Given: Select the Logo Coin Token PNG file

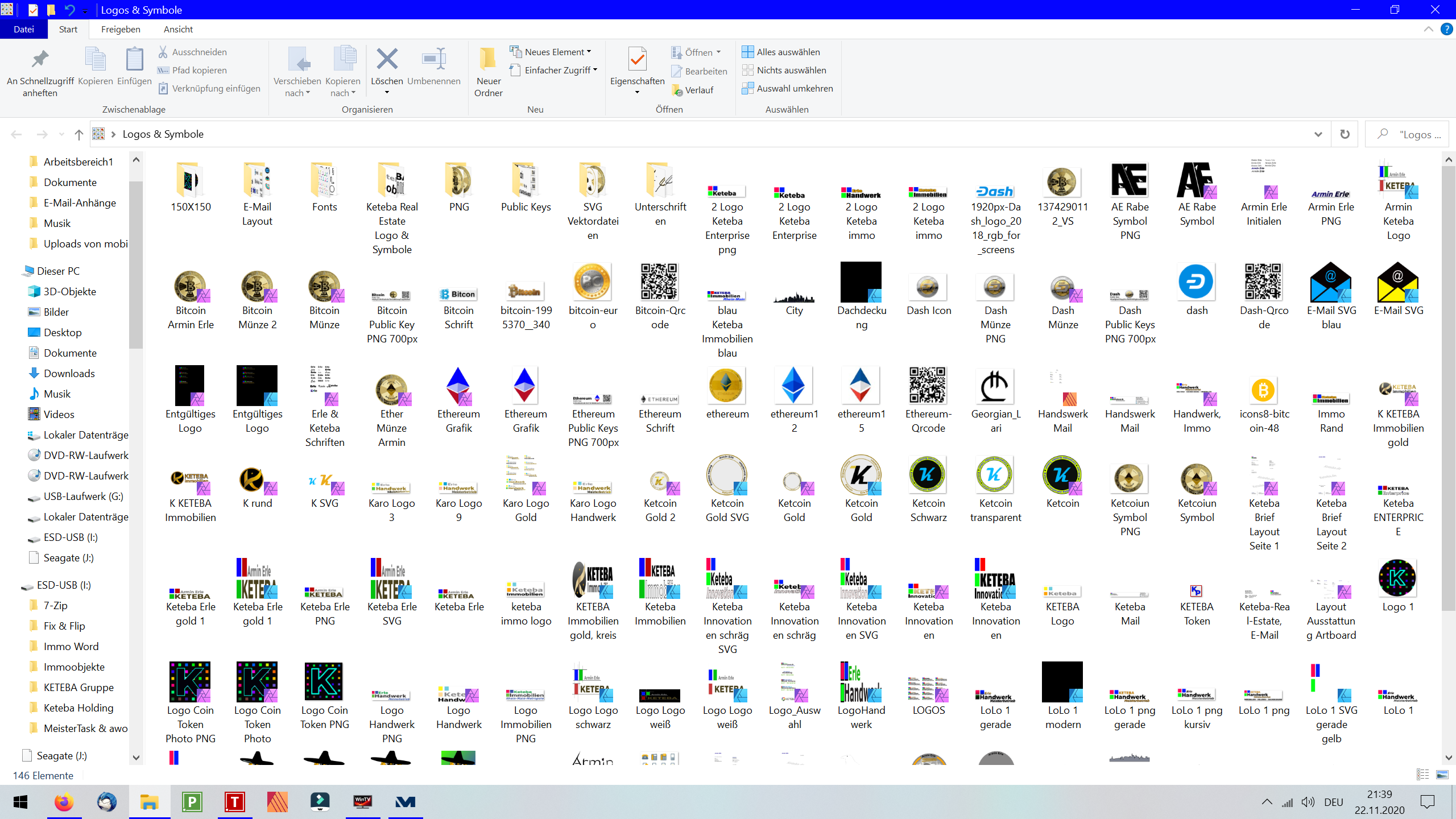Looking at the screenshot, I should 325,696.
